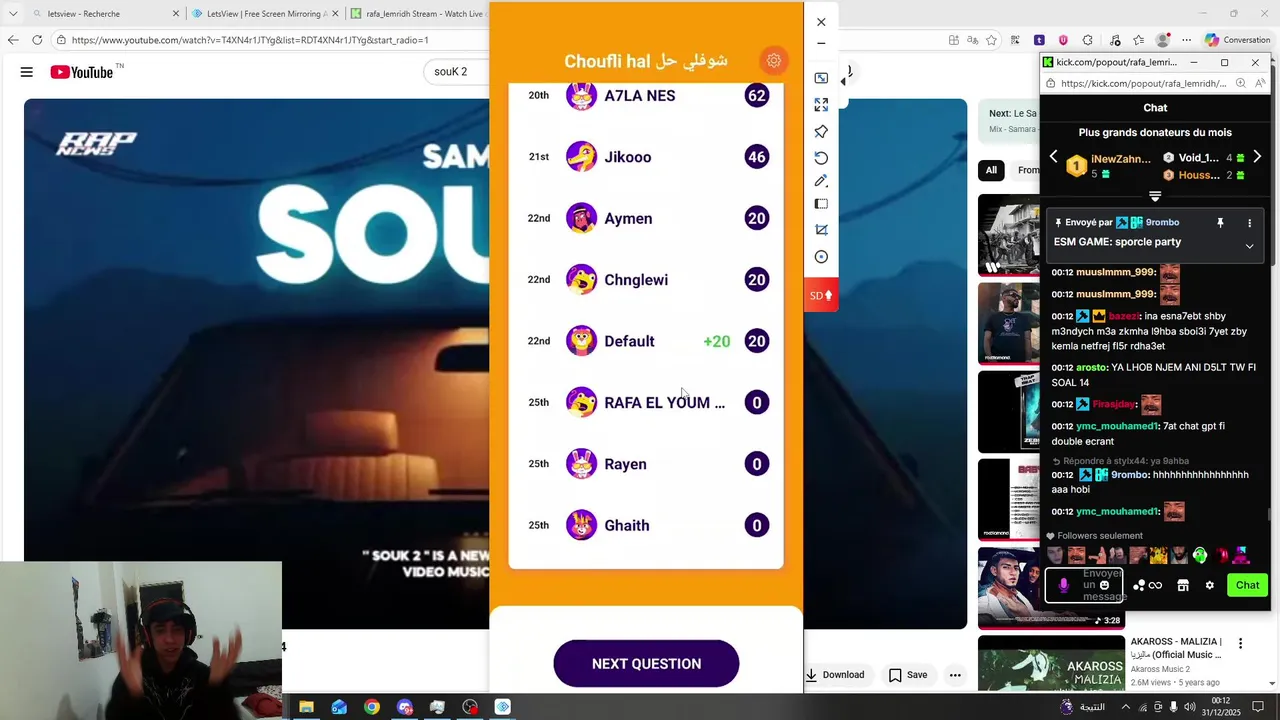Save the video to a playlist
Image resolution: width=1280 pixels, height=720 pixels.
pos(908,675)
